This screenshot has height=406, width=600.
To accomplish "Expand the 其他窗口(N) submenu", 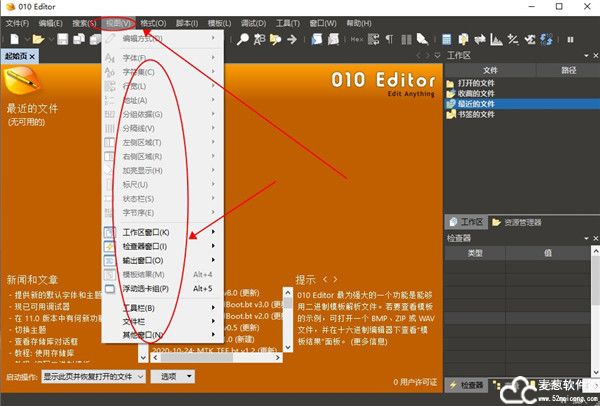I will point(163,335).
